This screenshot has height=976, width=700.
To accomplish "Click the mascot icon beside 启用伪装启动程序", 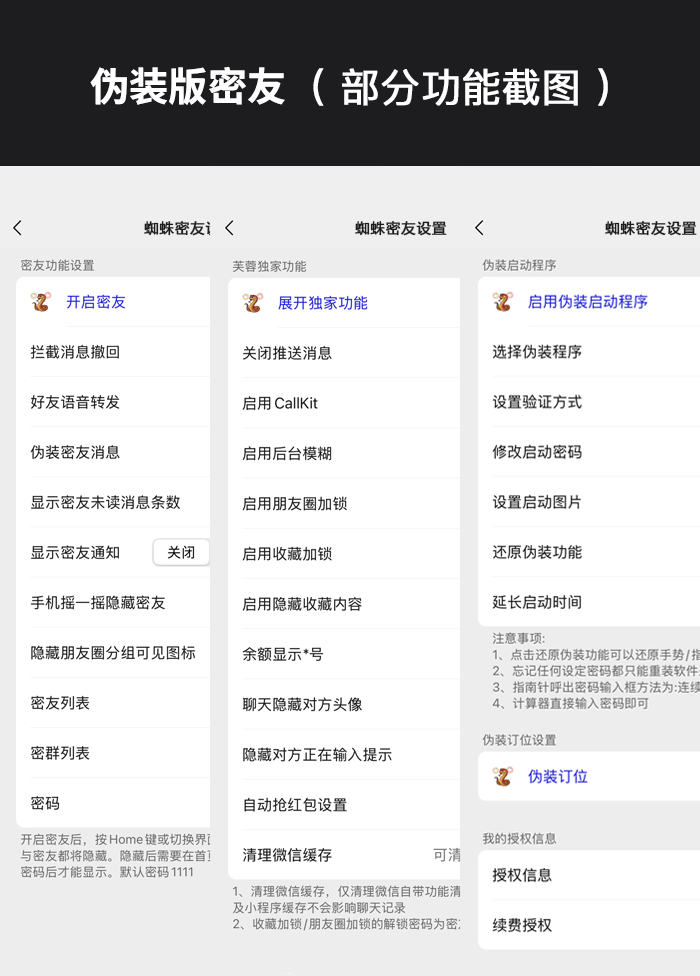I will pyautogui.click(x=503, y=302).
